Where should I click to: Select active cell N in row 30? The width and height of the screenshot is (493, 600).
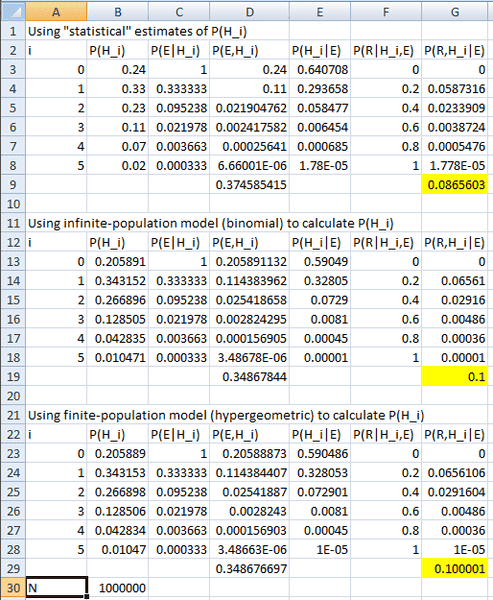[x=56, y=588]
